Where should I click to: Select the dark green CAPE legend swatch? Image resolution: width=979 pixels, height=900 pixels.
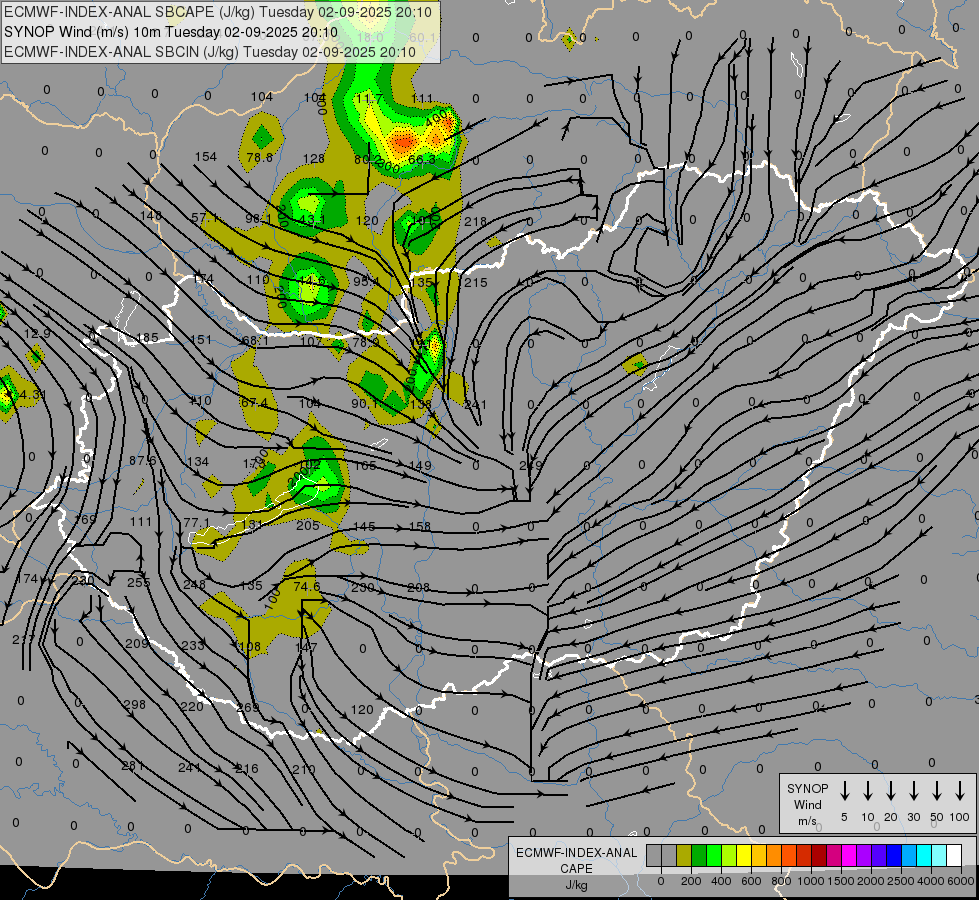point(699,856)
